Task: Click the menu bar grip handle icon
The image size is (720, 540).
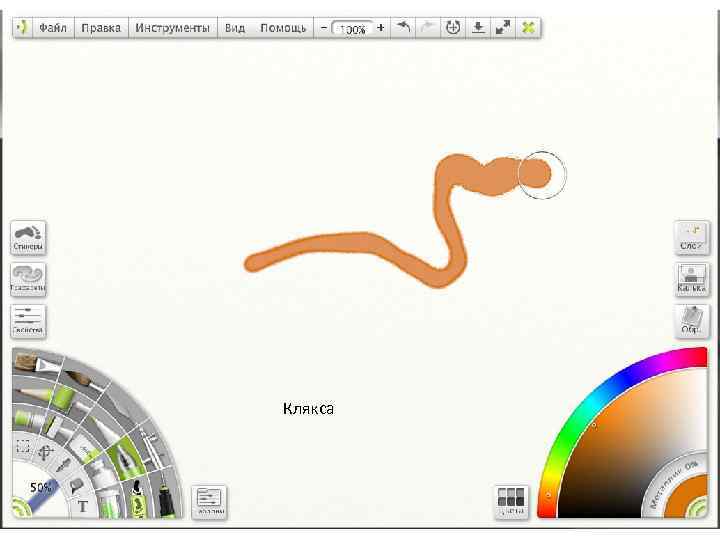Action: point(22,28)
